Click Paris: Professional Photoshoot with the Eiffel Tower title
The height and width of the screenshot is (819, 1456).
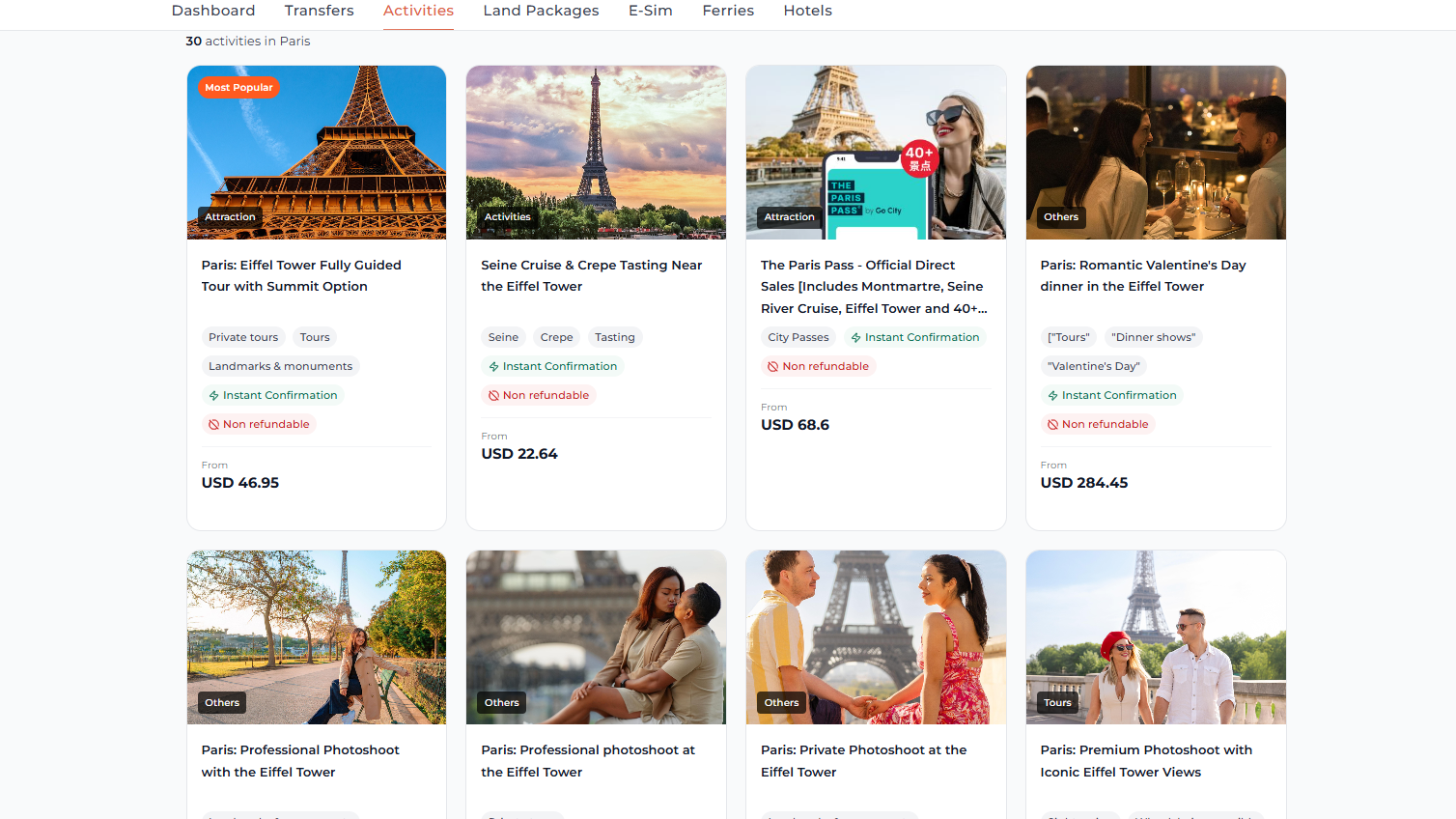[x=300, y=761]
